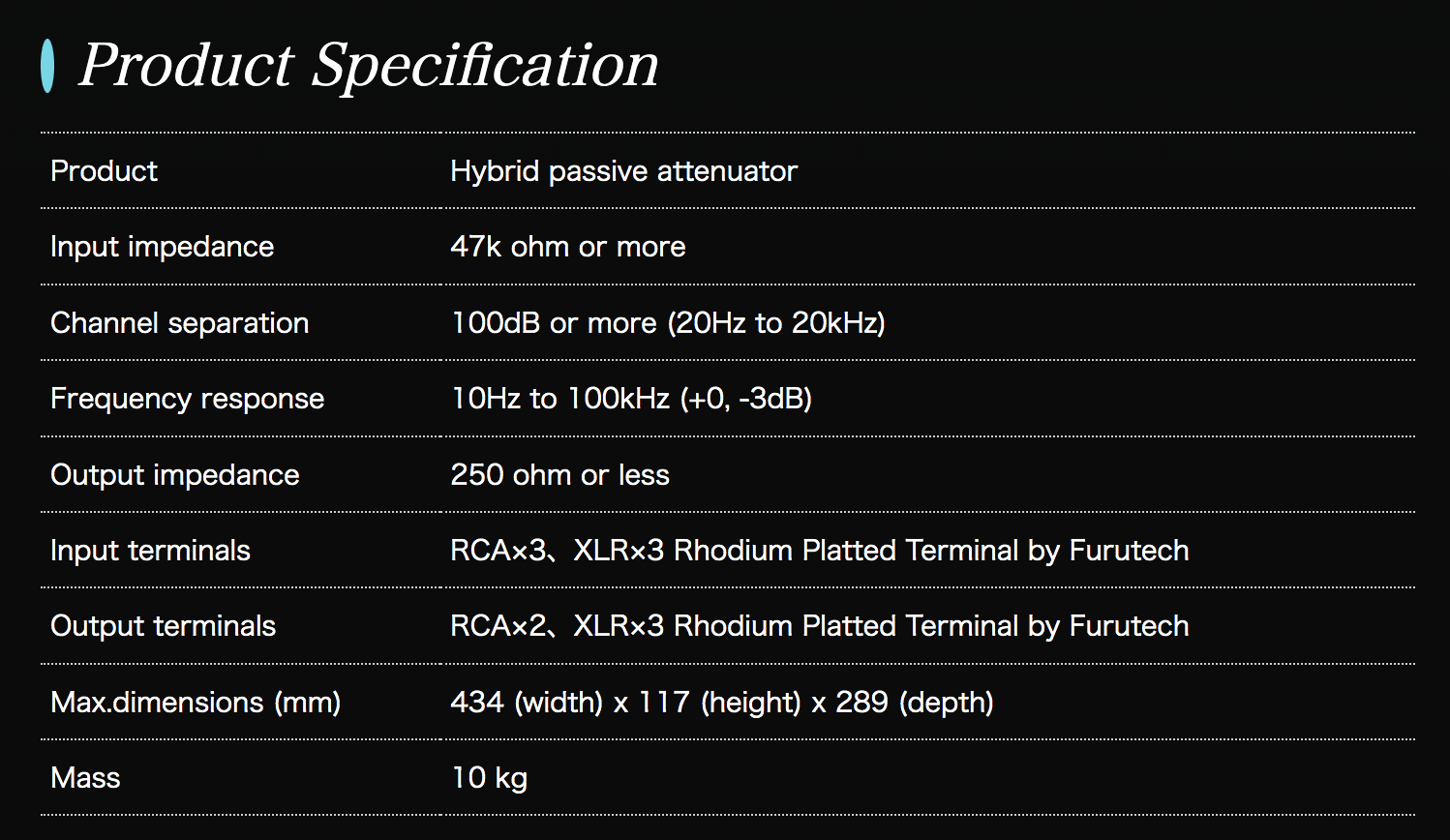Image resolution: width=1450 pixels, height=840 pixels.
Task: Click the Channel separation label
Action: [x=179, y=323]
